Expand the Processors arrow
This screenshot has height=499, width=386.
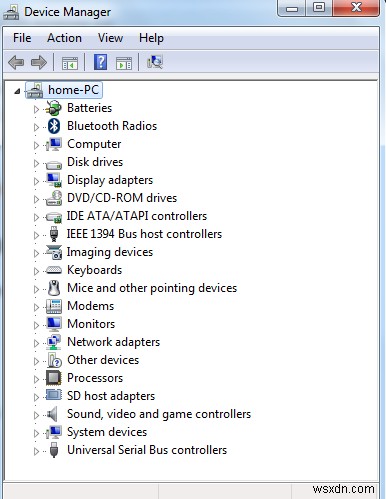[36, 379]
